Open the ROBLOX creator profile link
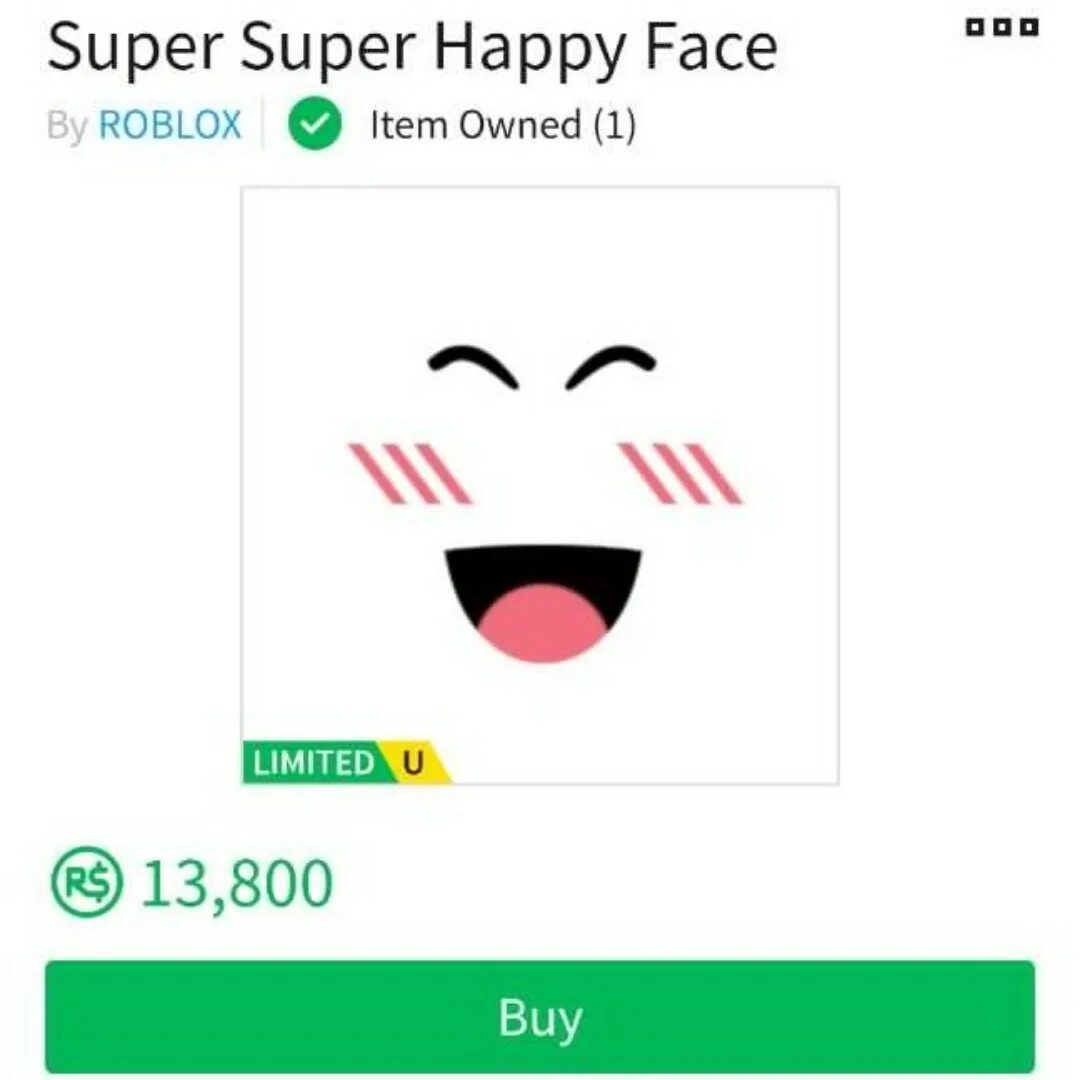The height and width of the screenshot is (1080, 1080). [170, 125]
